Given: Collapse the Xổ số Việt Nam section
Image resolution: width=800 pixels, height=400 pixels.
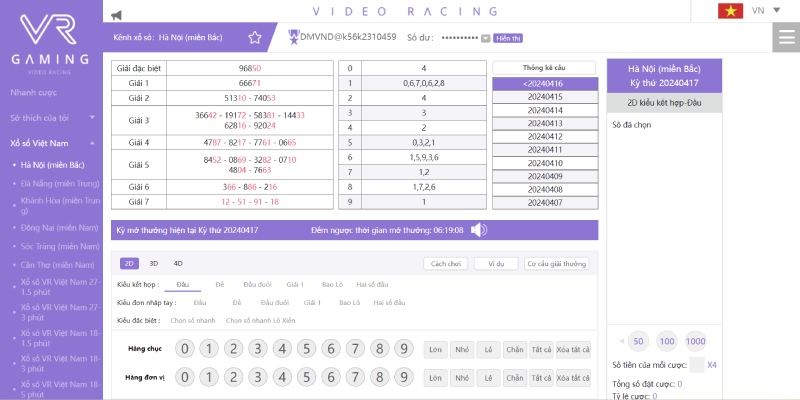Looking at the screenshot, I should click(92, 143).
